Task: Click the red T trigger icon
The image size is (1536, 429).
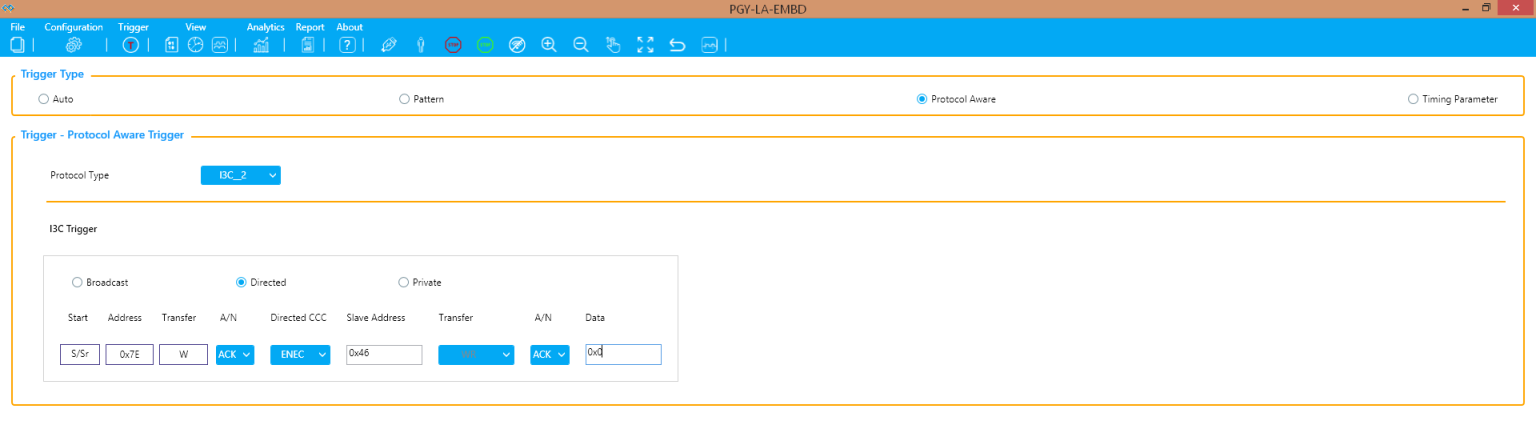Action: [130, 45]
